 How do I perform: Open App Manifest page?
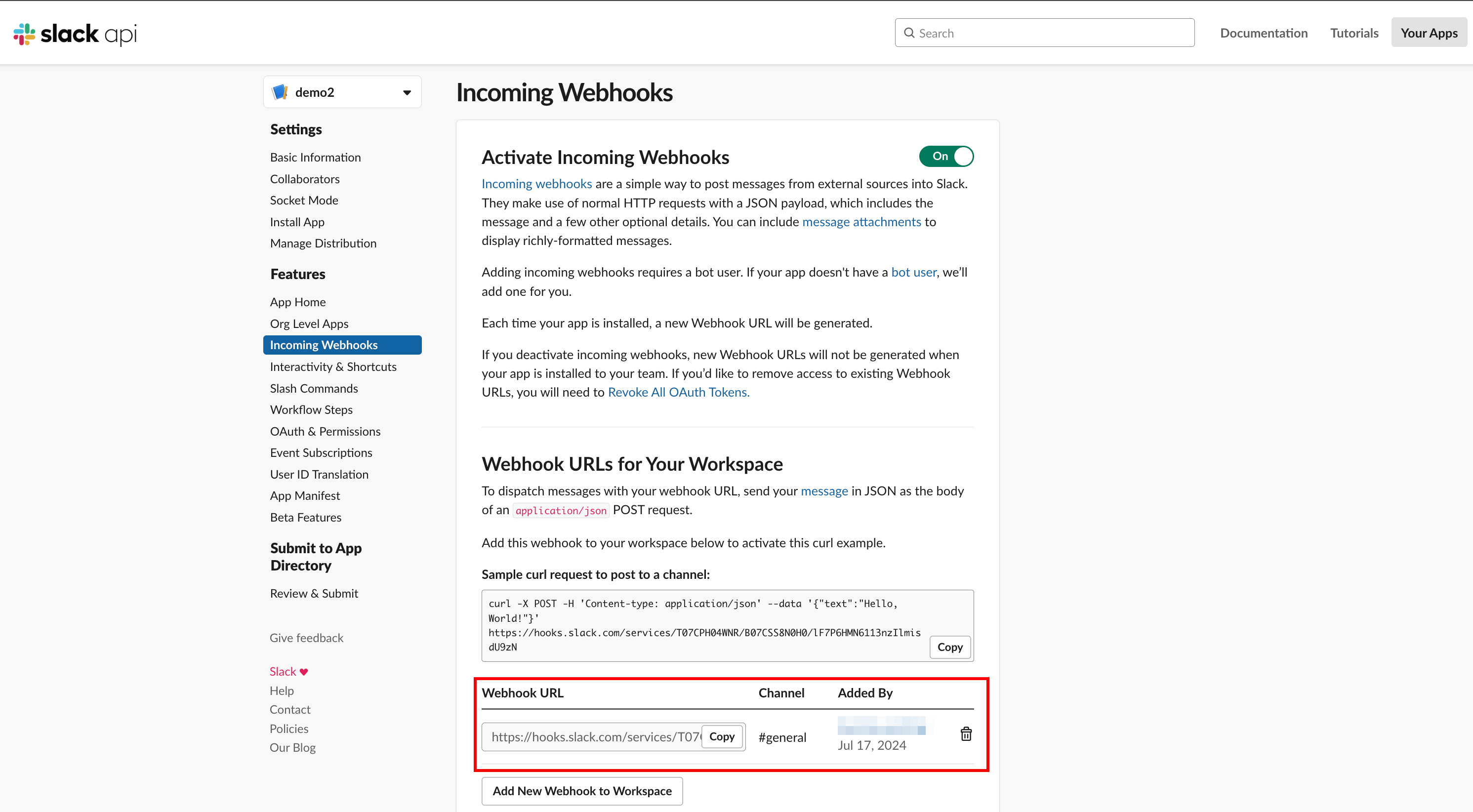(305, 495)
